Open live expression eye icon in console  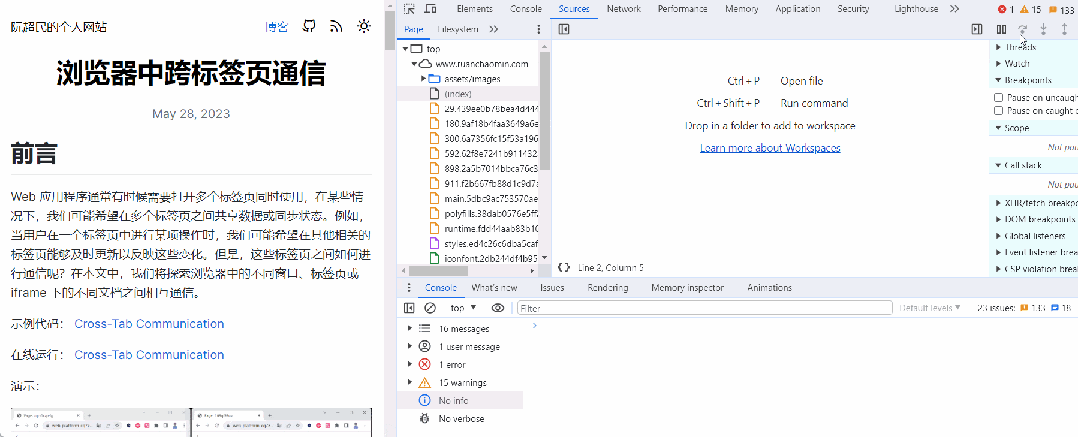[x=498, y=308]
